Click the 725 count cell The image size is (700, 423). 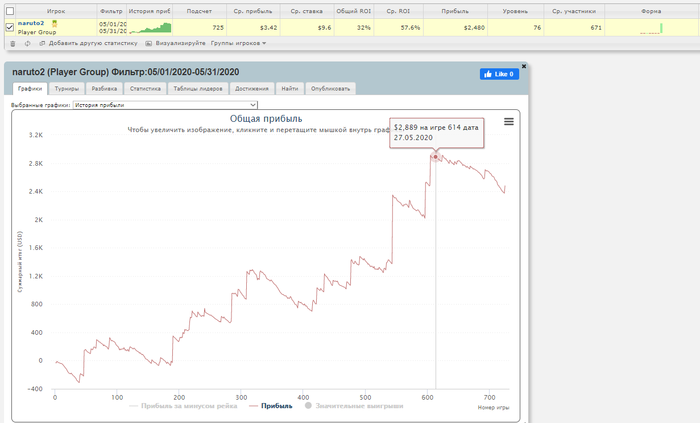tap(199, 28)
